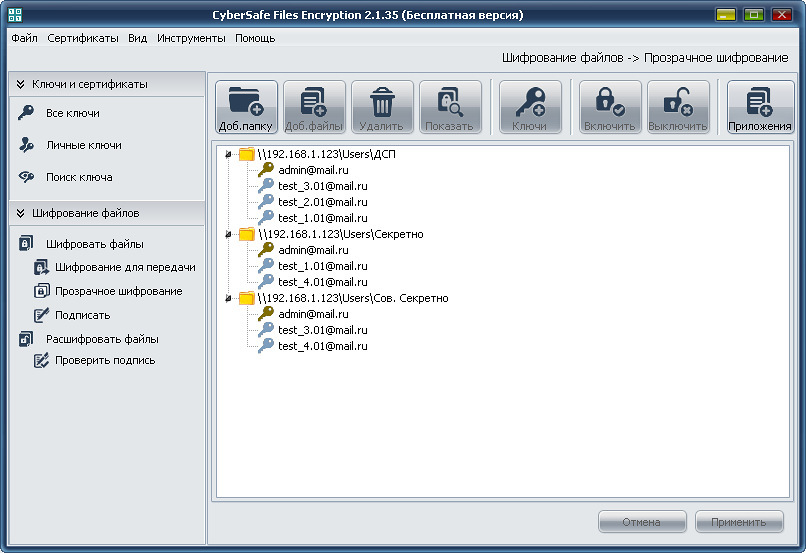Click the Ключи toolbar button
The height and width of the screenshot is (553, 806).
530,107
